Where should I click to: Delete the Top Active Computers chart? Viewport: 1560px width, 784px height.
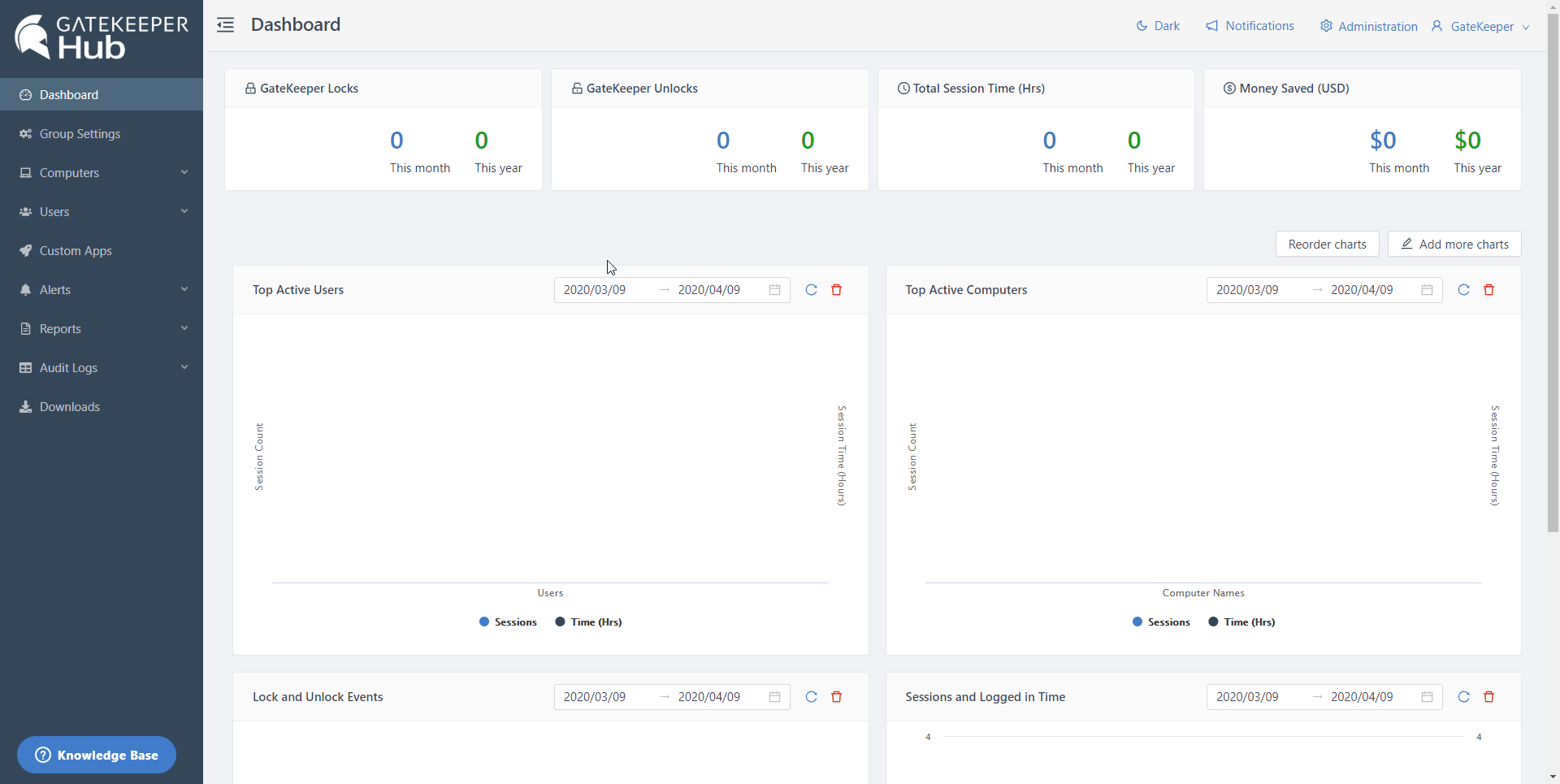pyautogui.click(x=1488, y=290)
